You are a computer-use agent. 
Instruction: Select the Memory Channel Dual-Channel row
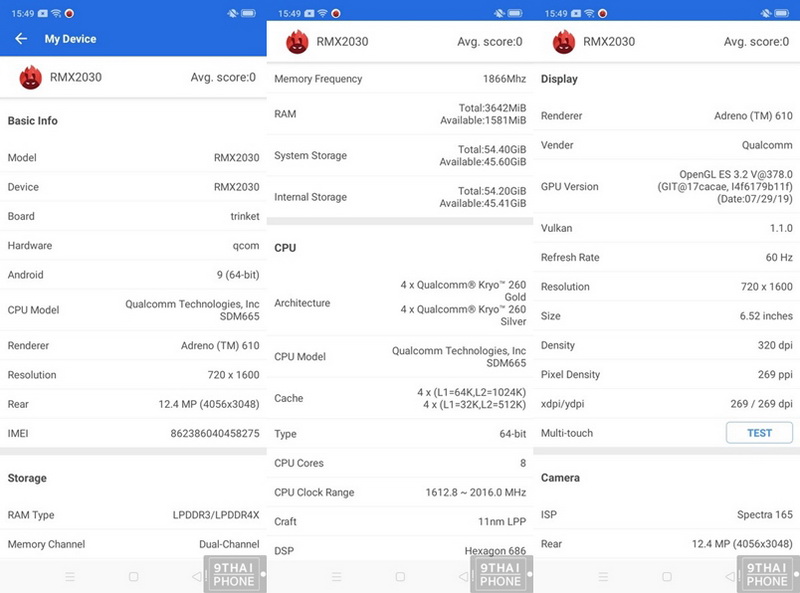pos(133,544)
